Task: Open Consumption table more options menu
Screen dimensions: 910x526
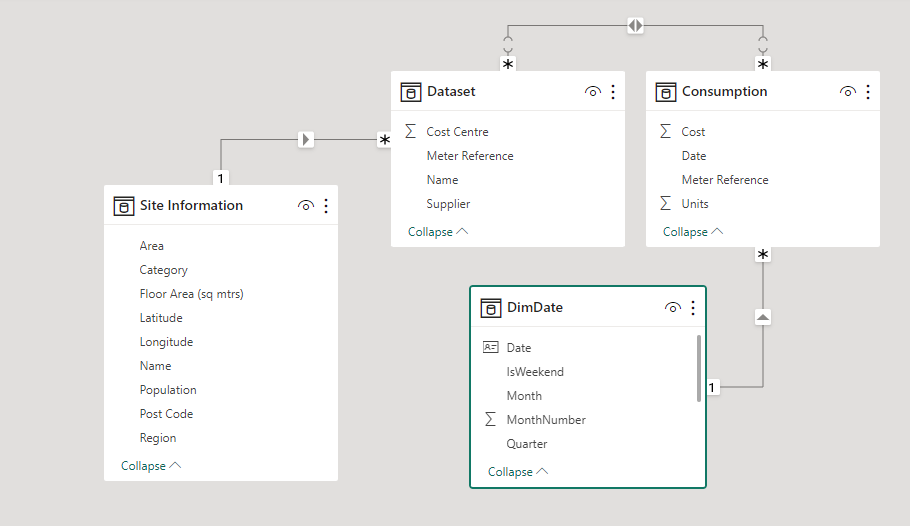Action: (x=868, y=92)
